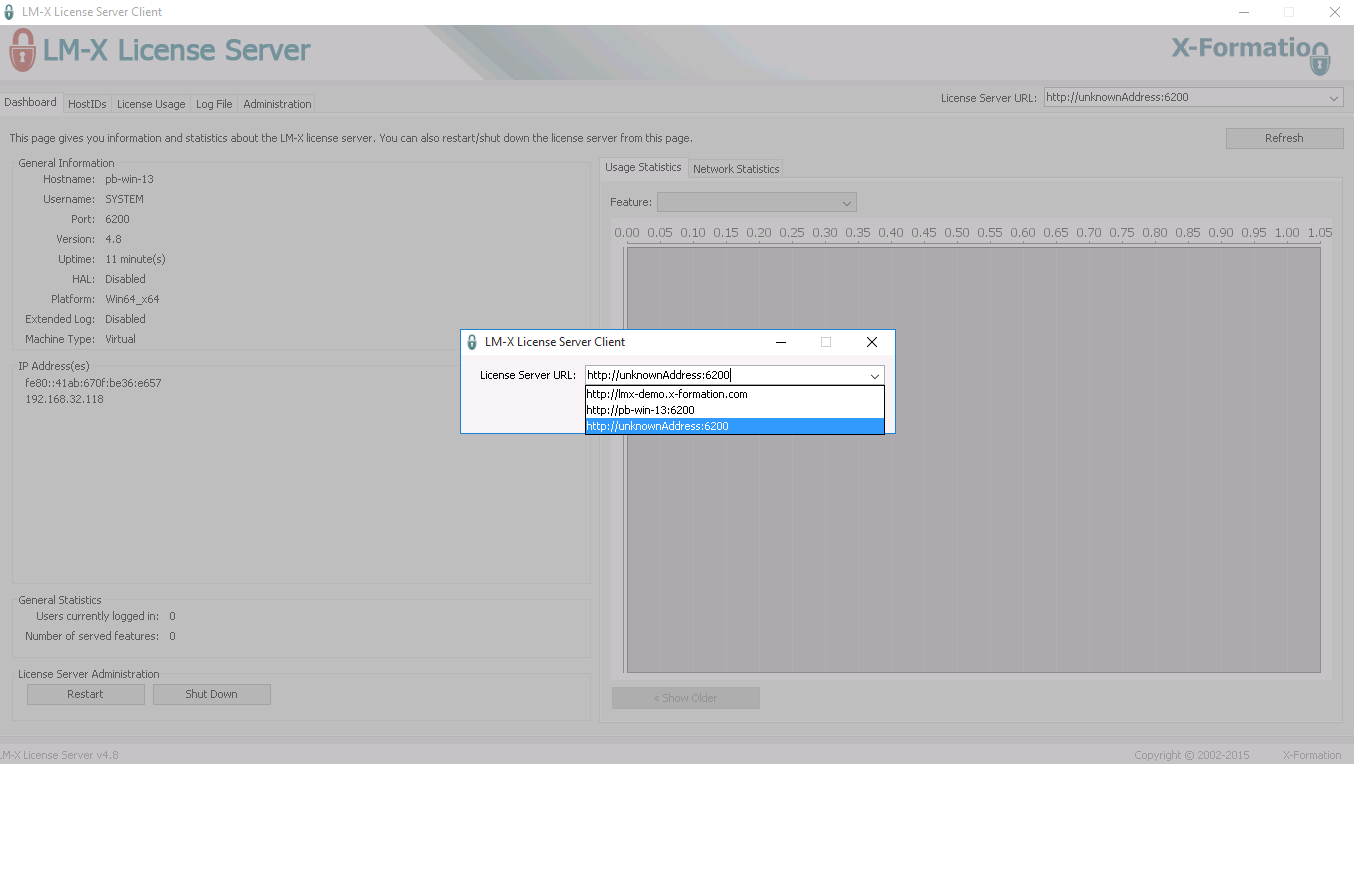Collapse the dialog's License Server URL dropdown arrow
The width and height of the screenshot is (1359, 888).
pyautogui.click(x=874, y=376)
